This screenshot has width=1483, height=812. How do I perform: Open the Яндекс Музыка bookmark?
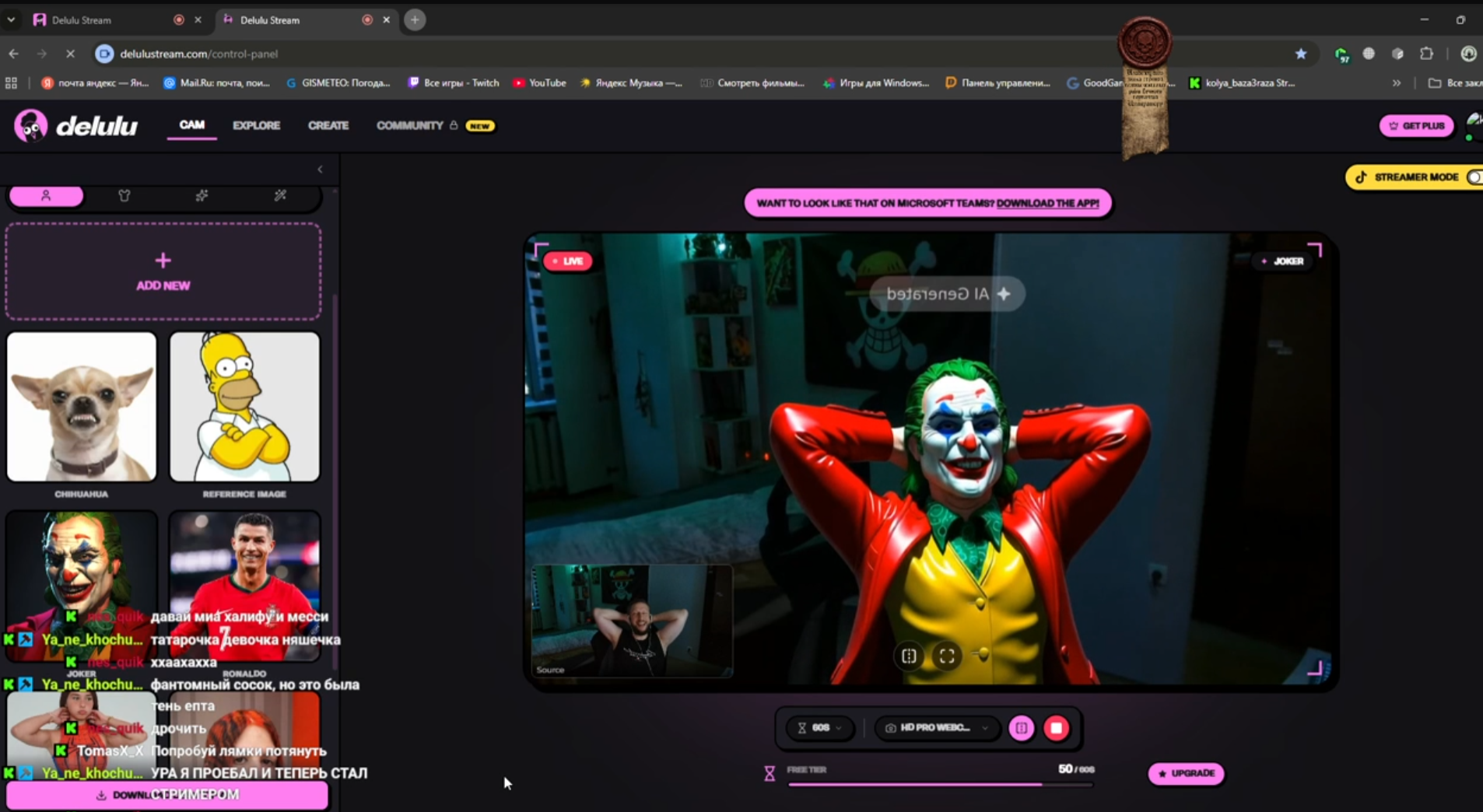click(631, 83)
